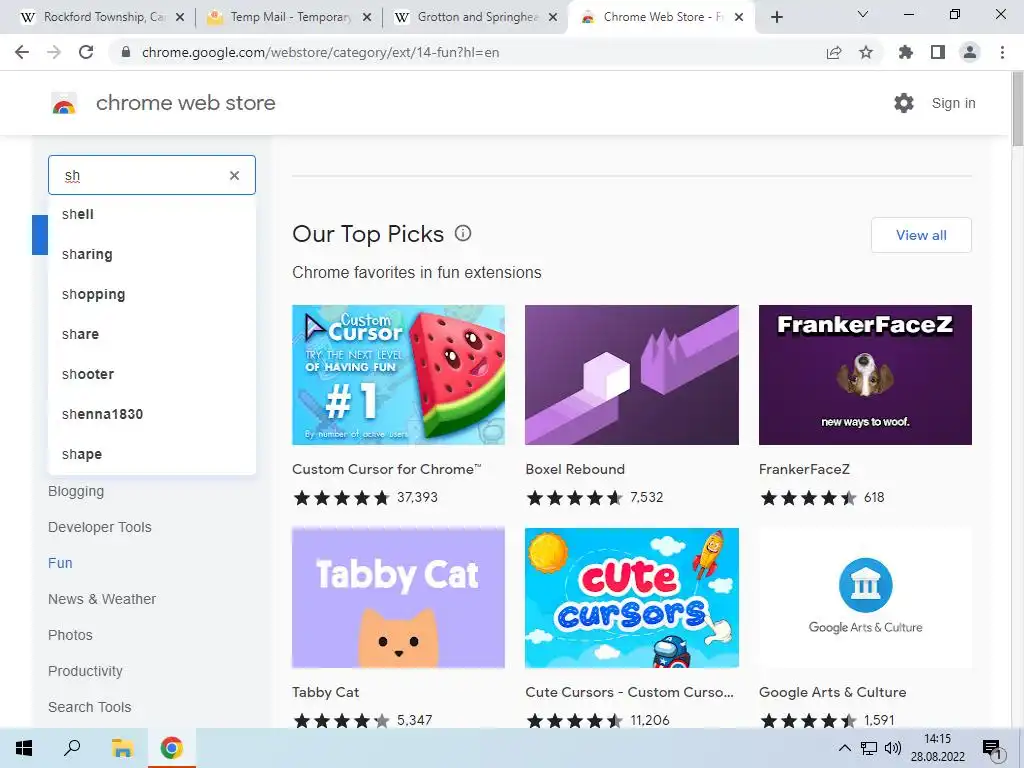Choose 'shooter' search suggestion
Image resolution: width=1024 pixels, height=768 pixels.
152,374
